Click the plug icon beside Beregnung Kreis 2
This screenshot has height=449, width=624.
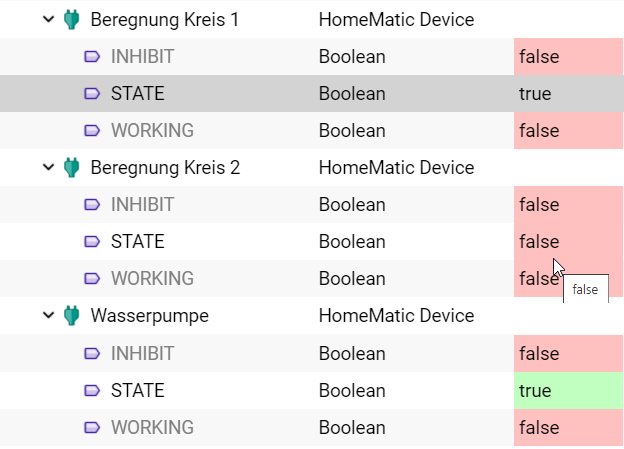[x=70, y=167]
